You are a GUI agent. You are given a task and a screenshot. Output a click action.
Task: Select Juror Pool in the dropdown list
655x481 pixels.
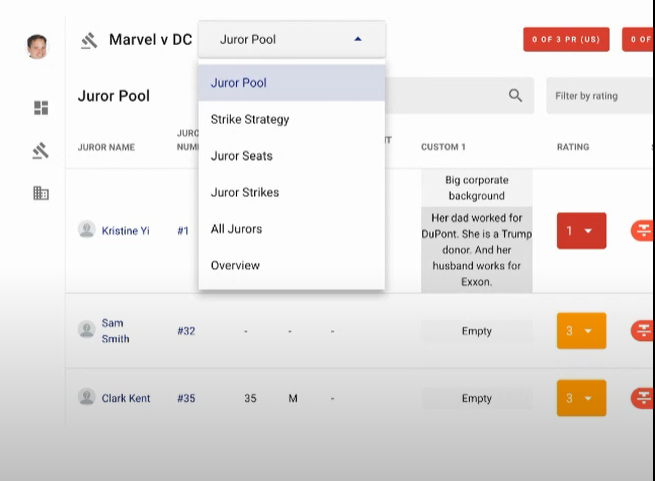pos(292,83)
